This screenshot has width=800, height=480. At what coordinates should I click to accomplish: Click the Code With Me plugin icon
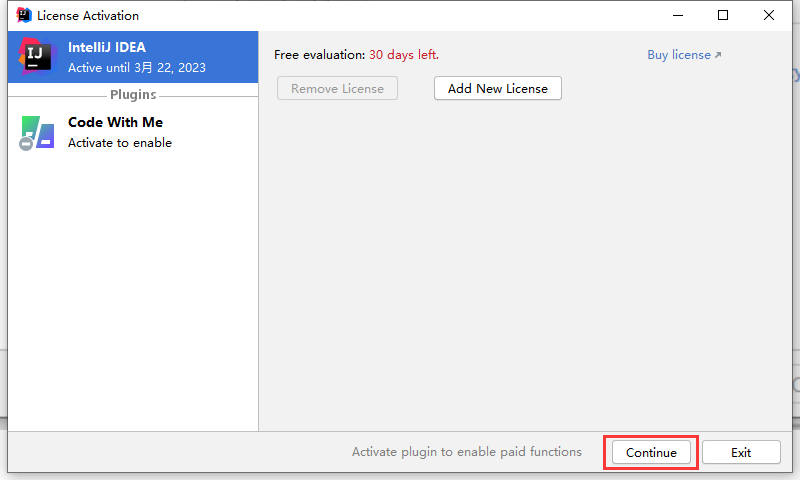(x=37, y=133)
